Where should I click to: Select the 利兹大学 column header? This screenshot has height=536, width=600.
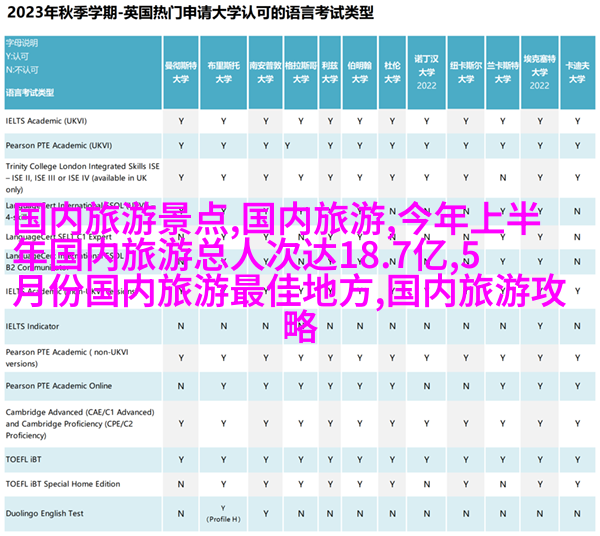330,72
